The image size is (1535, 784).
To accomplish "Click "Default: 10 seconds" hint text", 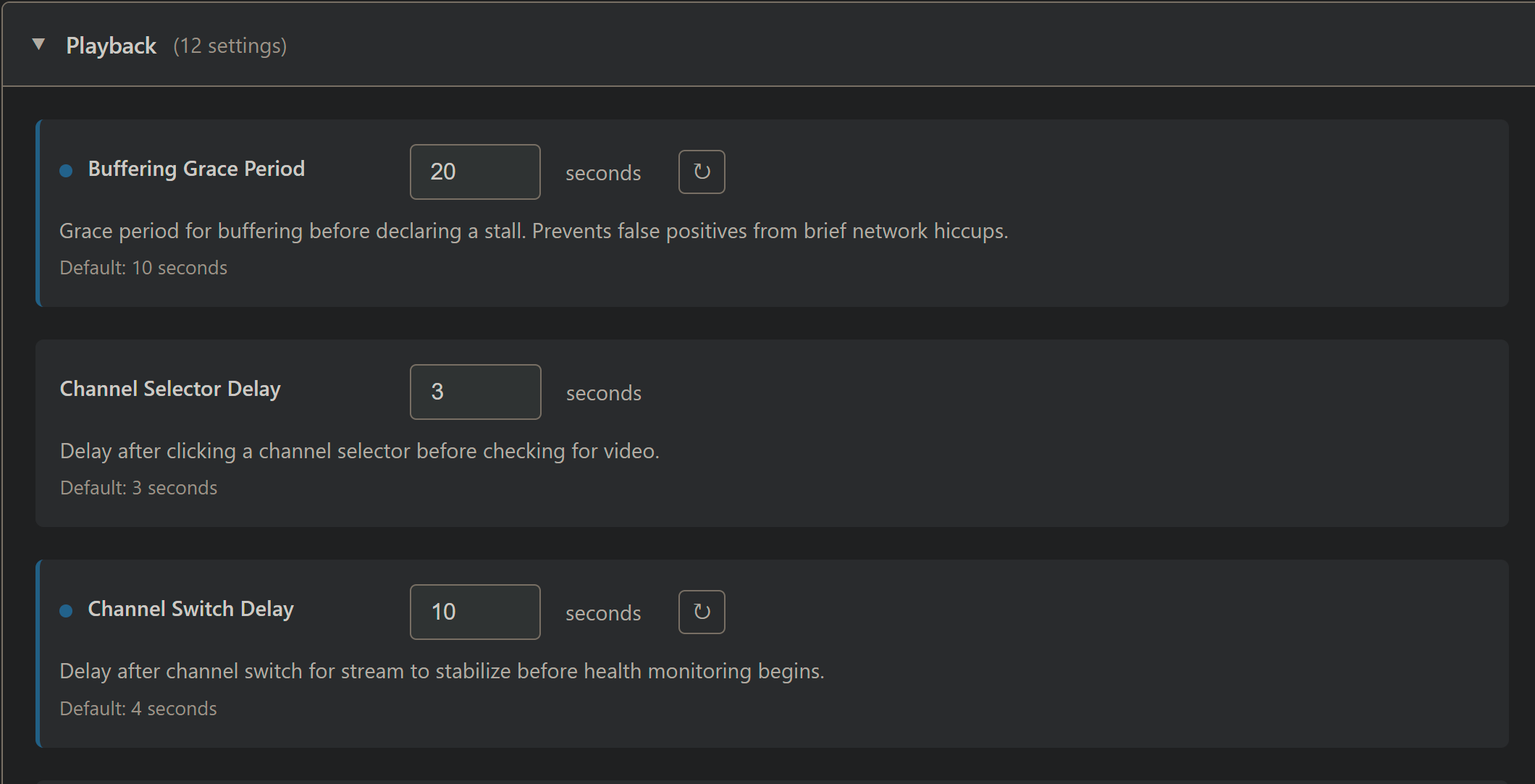I will click(x=143, y=268).
